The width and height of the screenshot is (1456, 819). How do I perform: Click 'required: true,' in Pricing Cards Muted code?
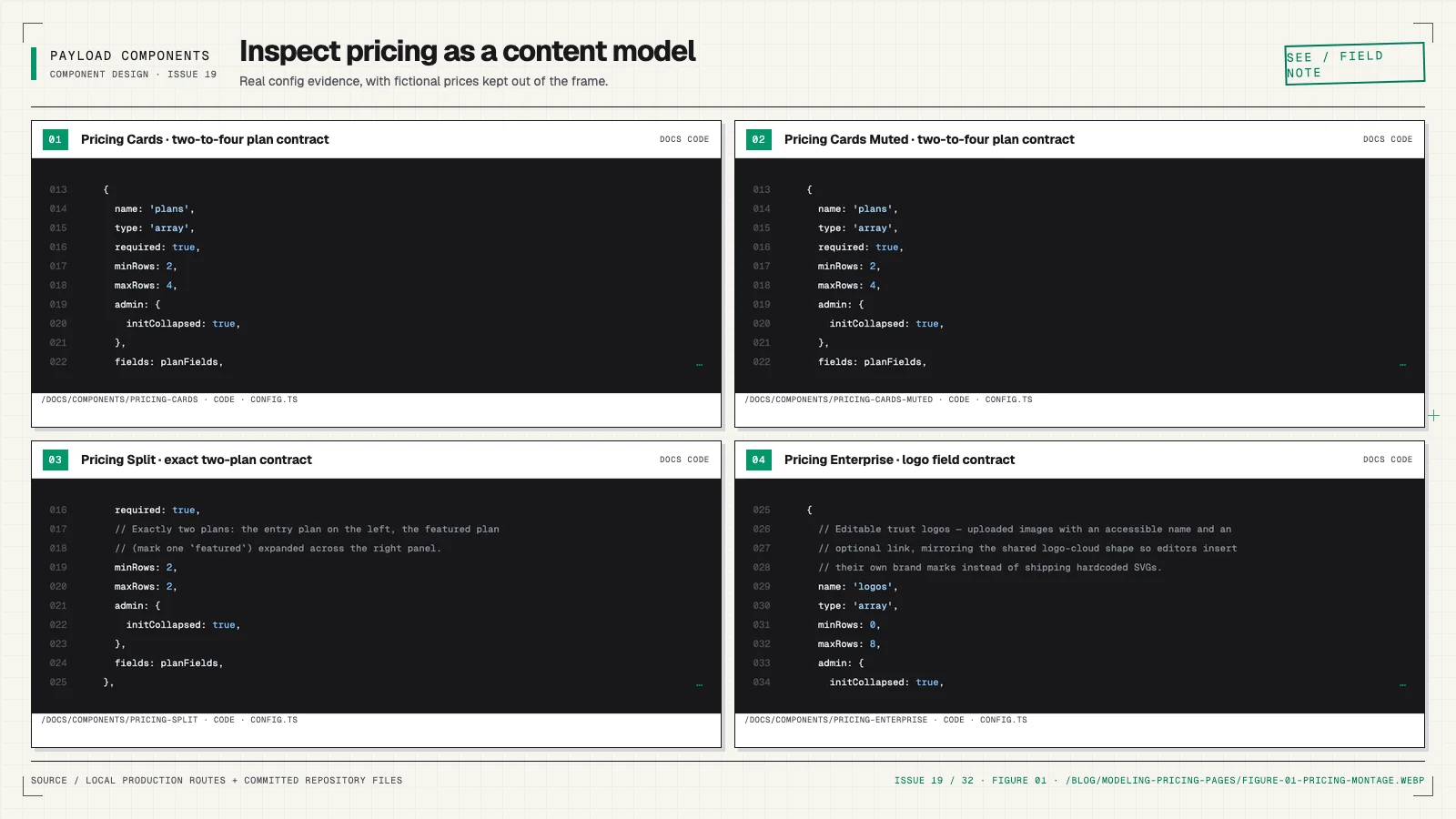point(860,248)
